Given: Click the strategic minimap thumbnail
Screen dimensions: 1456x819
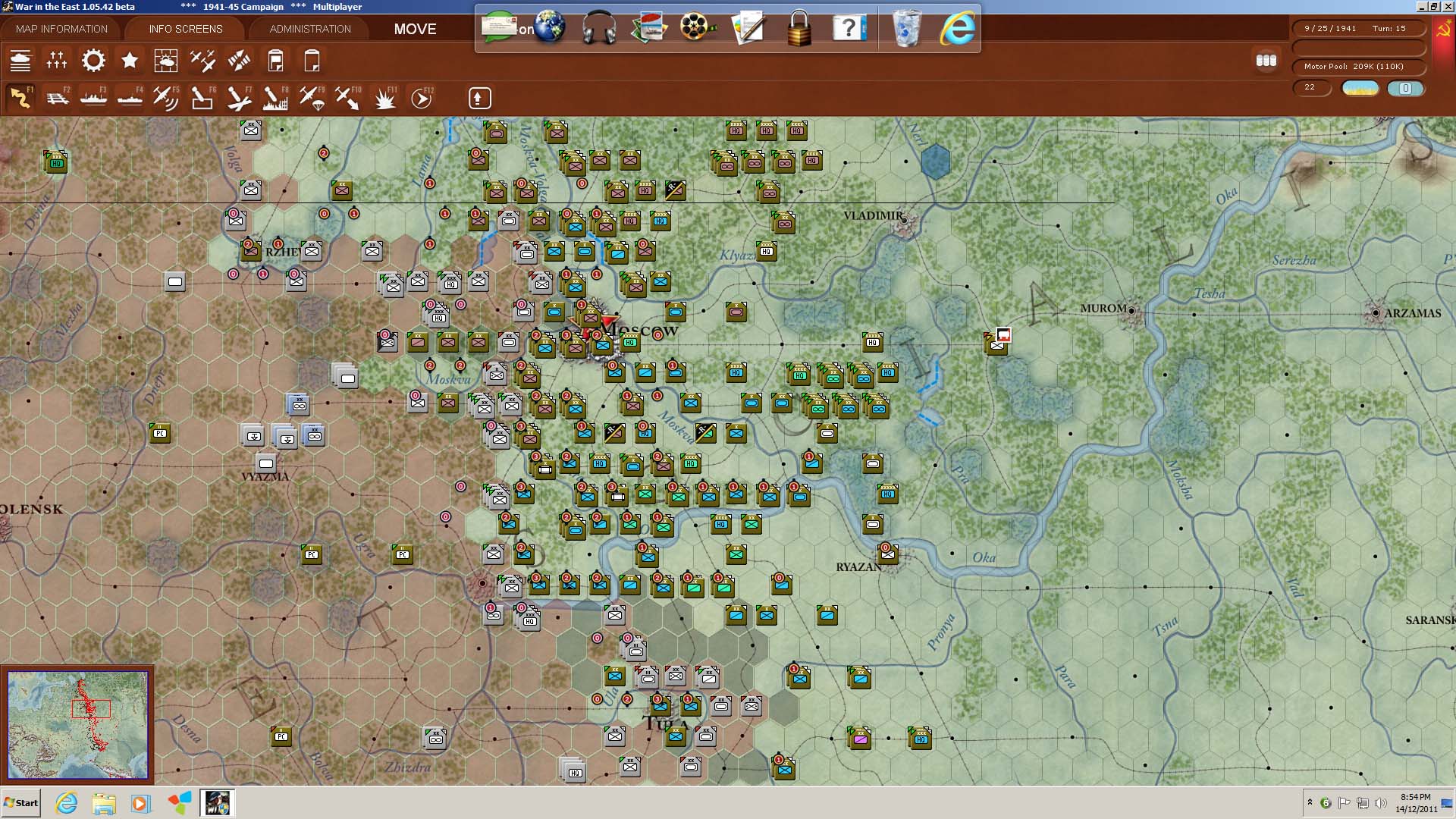Looking at the screenshot, I should click(x=77, y=725).
